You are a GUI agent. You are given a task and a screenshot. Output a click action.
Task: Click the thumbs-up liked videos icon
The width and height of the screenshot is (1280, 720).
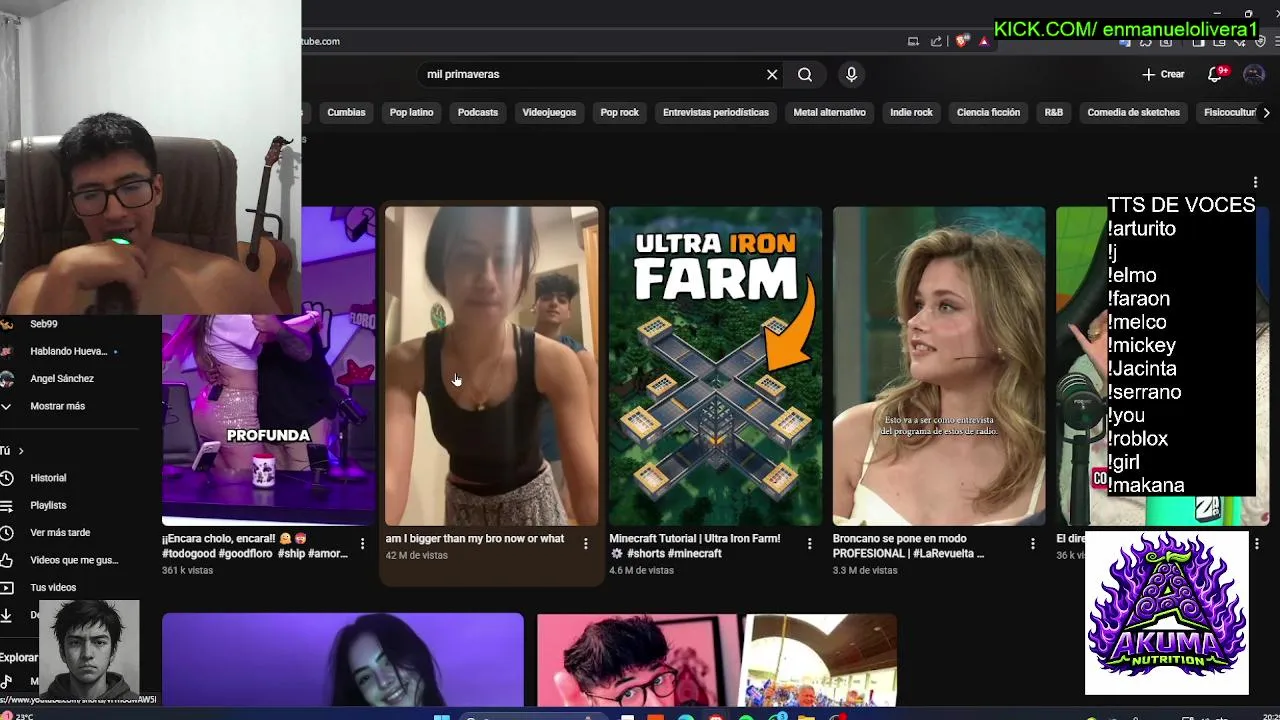6,560
